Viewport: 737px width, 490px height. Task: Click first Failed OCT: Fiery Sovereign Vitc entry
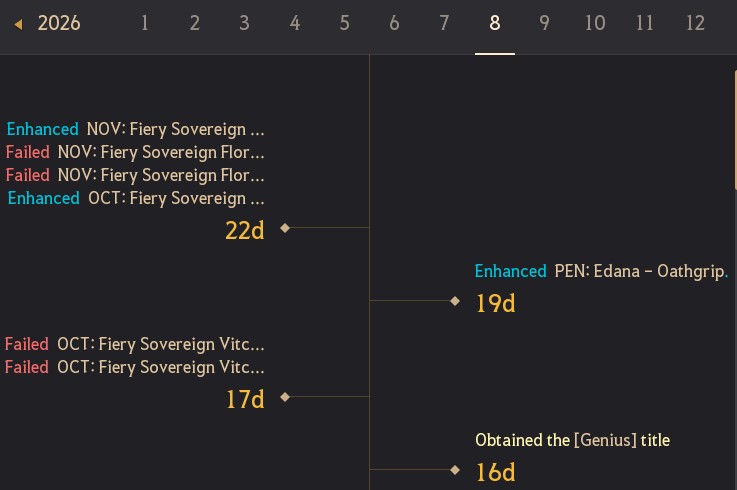[134, 344]
